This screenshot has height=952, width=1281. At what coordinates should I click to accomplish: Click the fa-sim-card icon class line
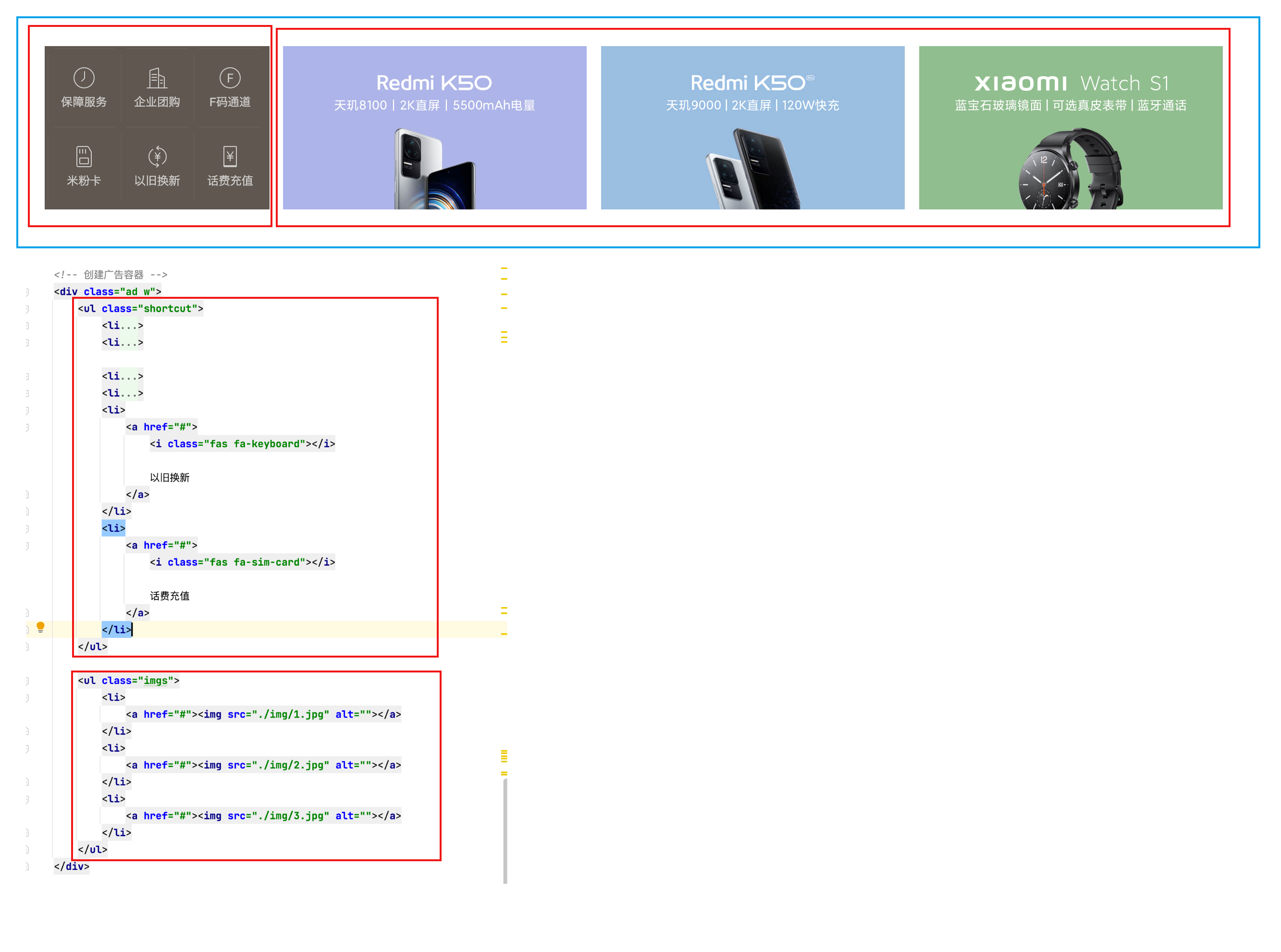pos(243,562)
